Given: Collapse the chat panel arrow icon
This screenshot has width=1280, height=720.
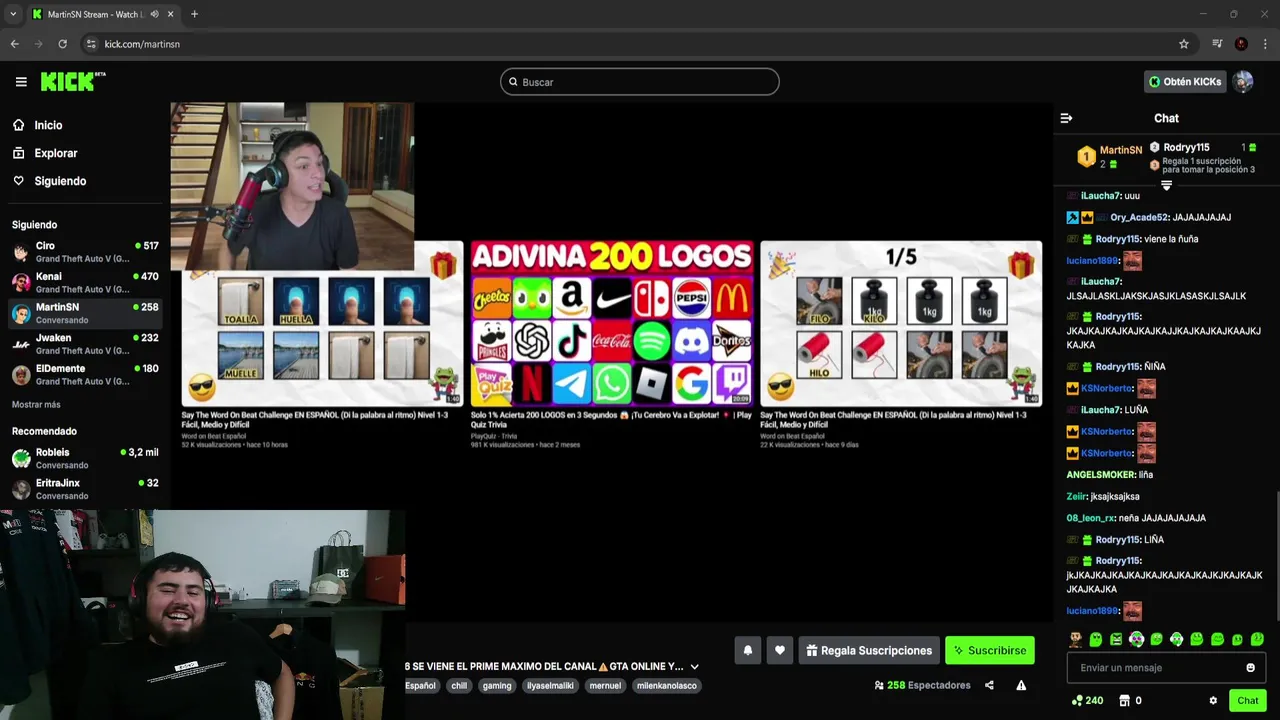Looking at the screenshot, I should click(1066, 118).
